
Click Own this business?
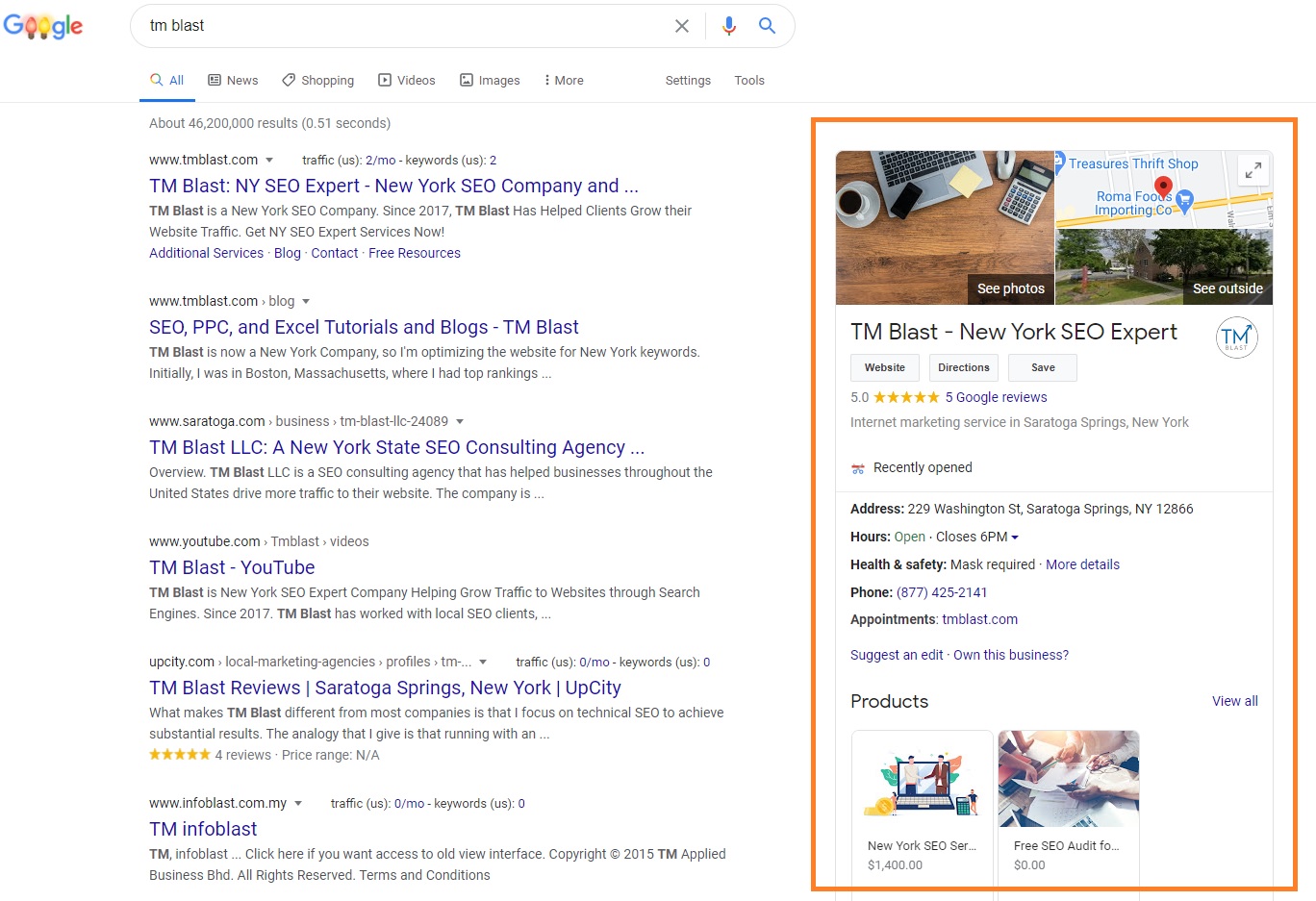1011,655
